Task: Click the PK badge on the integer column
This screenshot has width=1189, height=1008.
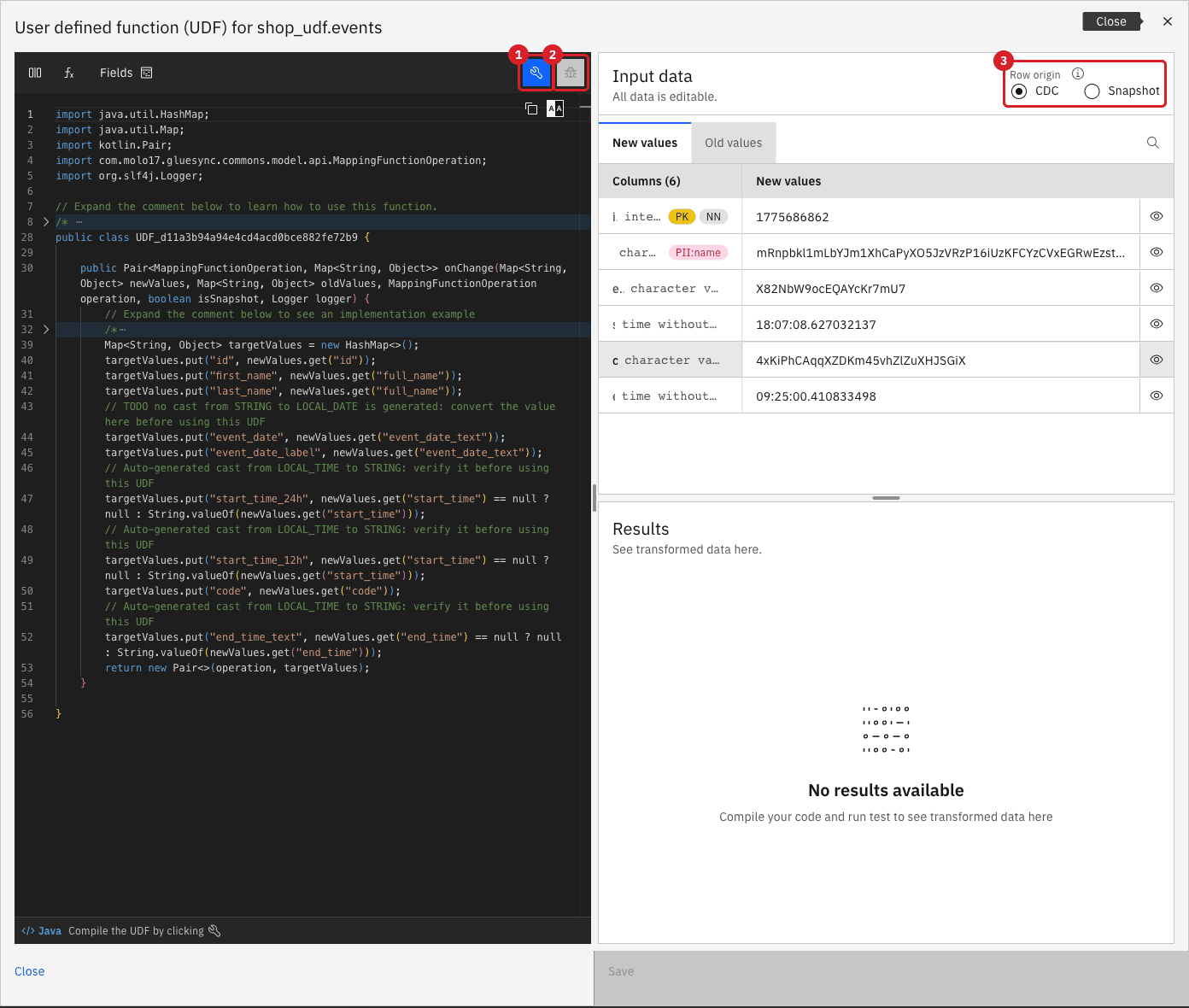Action: click(x=682, y=217)
